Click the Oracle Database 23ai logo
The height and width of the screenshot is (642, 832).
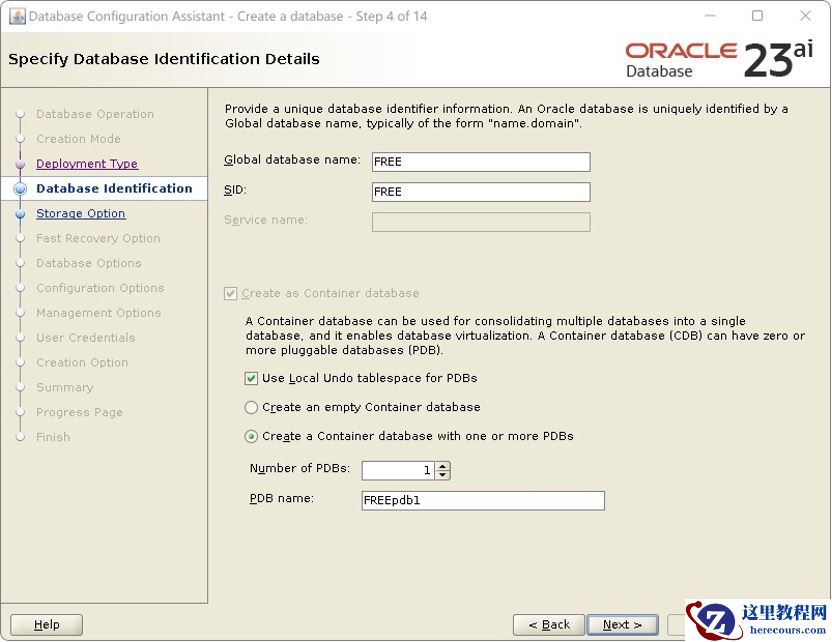click(719, 60)
